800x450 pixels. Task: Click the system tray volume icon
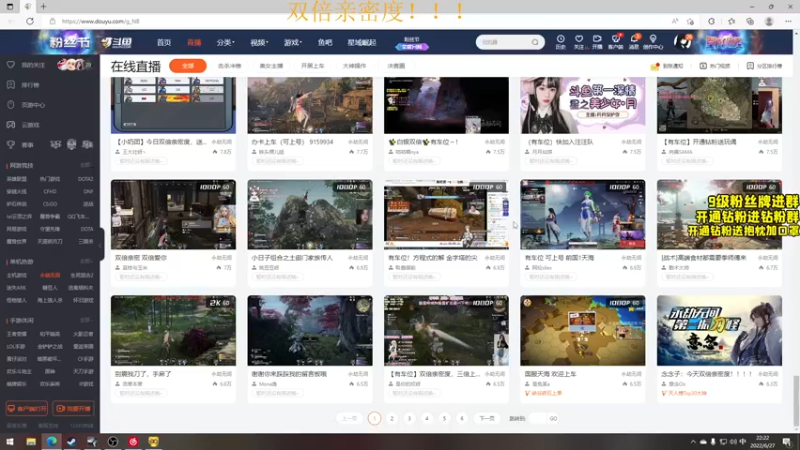(x=733, y=442)
